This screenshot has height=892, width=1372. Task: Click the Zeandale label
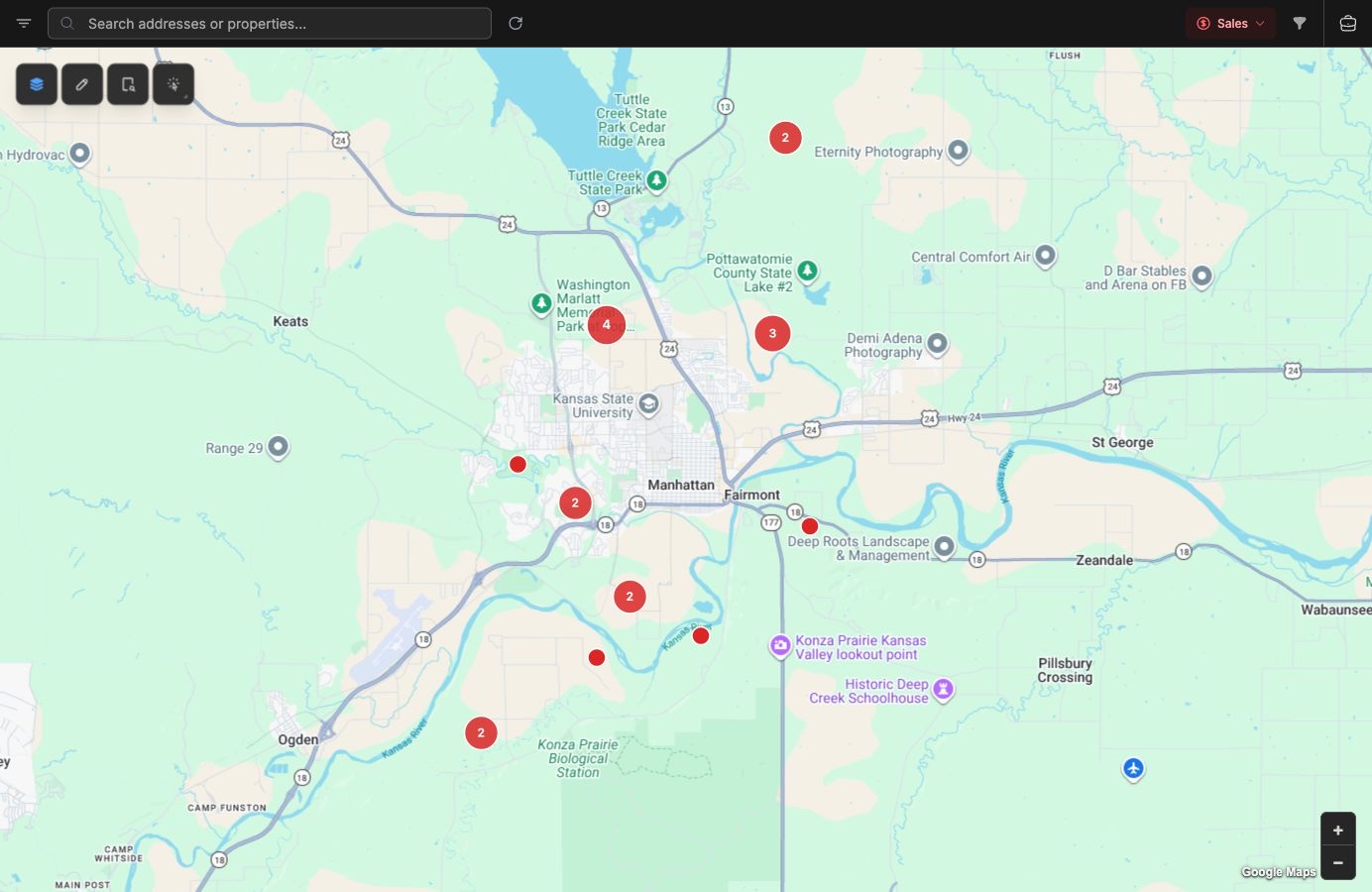[x=1104, y=560]
